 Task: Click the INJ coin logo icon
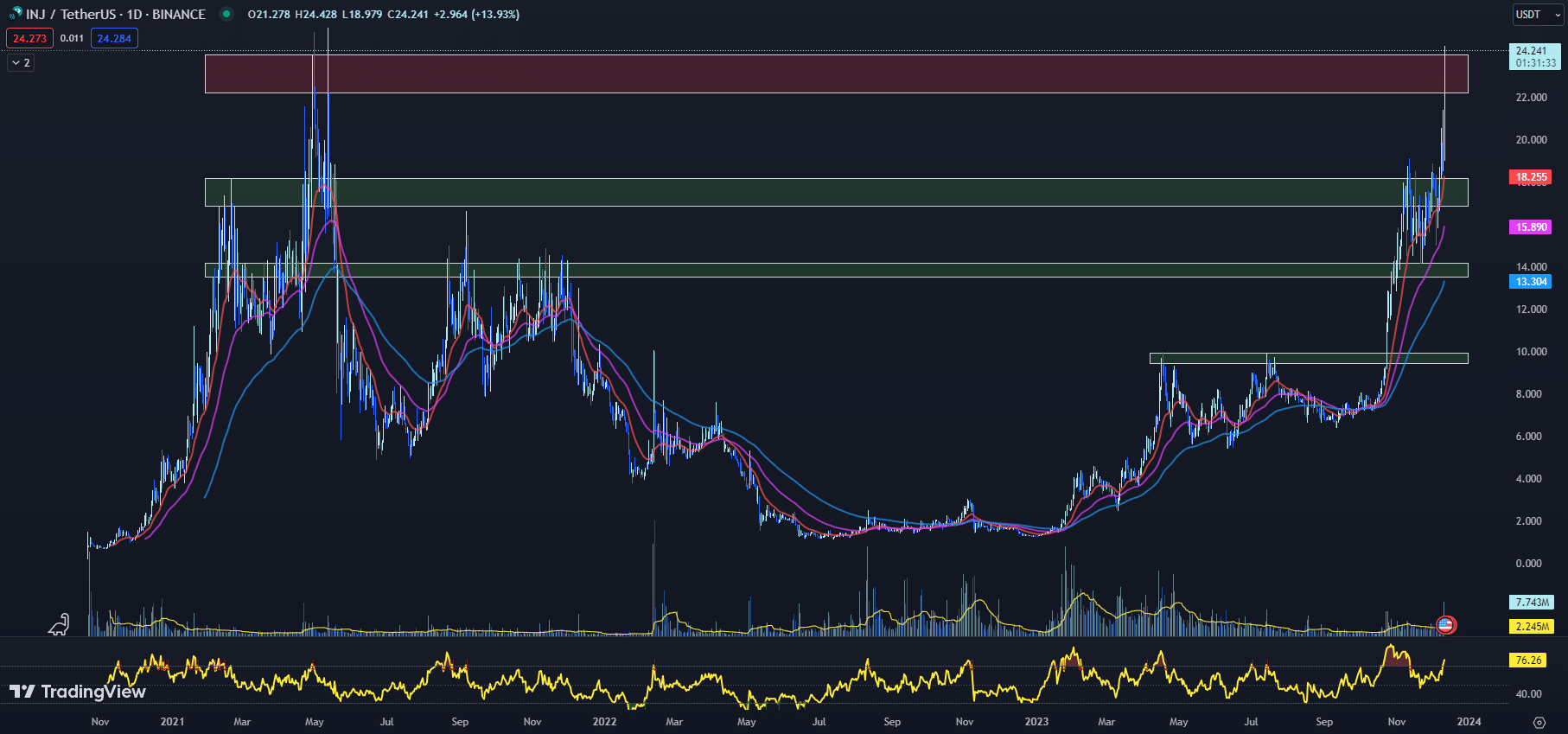[16, 14]
